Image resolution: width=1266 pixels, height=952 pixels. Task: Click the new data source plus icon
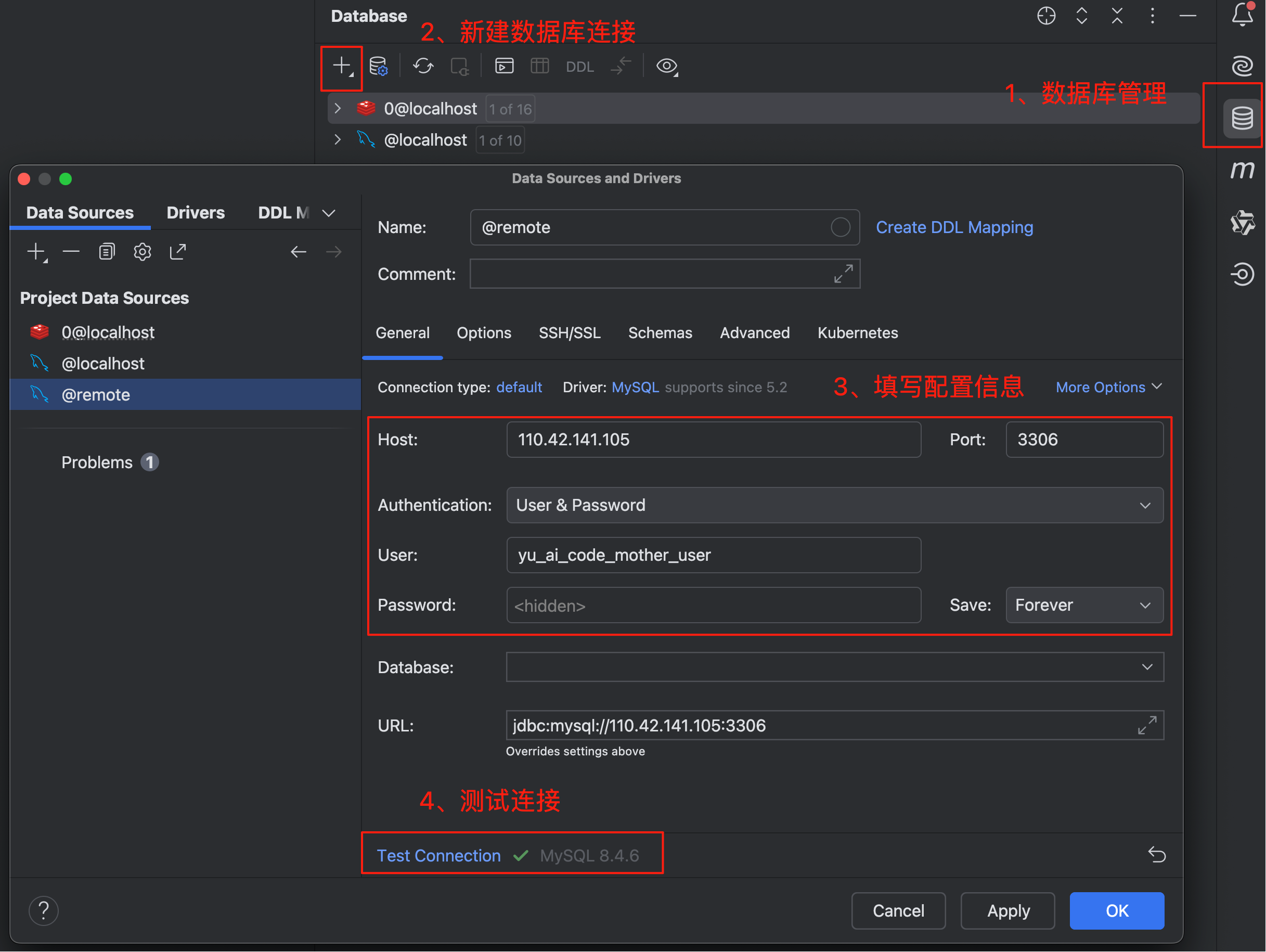point(342,67)
